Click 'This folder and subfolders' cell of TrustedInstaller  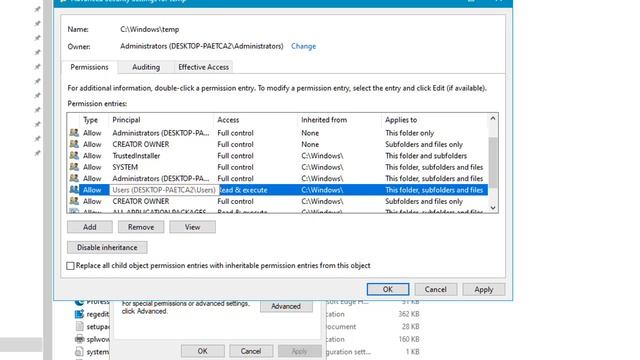pos(426,156)
